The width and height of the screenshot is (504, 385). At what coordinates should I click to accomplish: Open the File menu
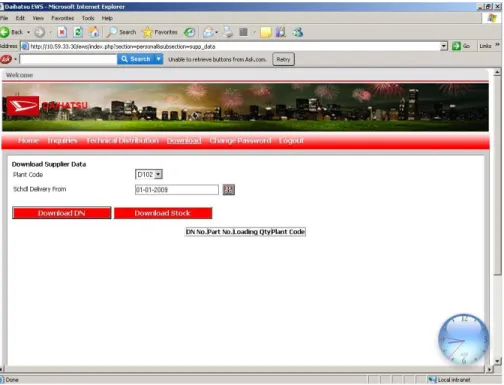(4, 18)
